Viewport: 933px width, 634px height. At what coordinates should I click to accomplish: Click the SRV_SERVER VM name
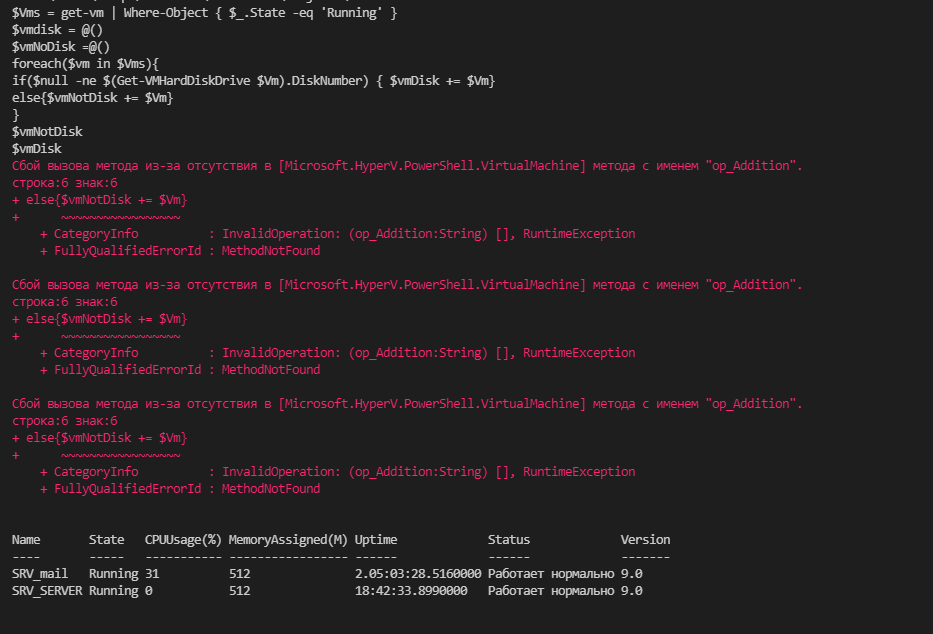coord(47,591)
